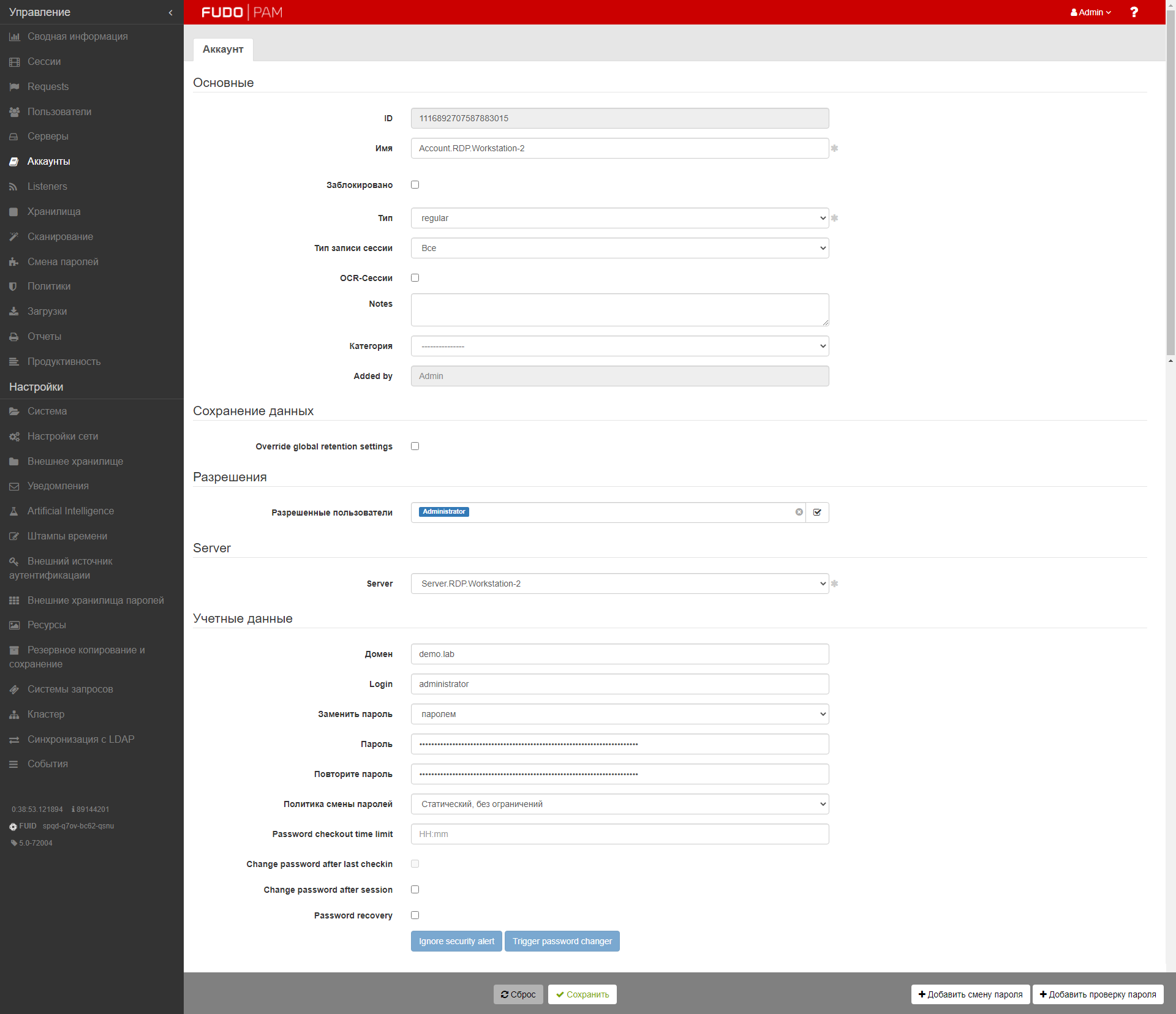Click the Кластер sitemap icon in sidebar

tap(14, 715)
